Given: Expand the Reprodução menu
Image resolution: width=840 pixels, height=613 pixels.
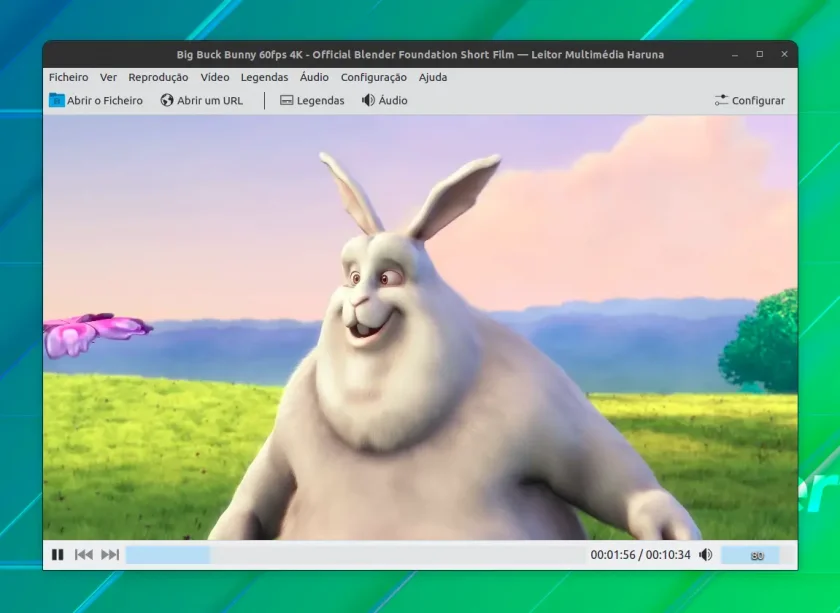Looking at the screenshot, I should pos(158,77).
